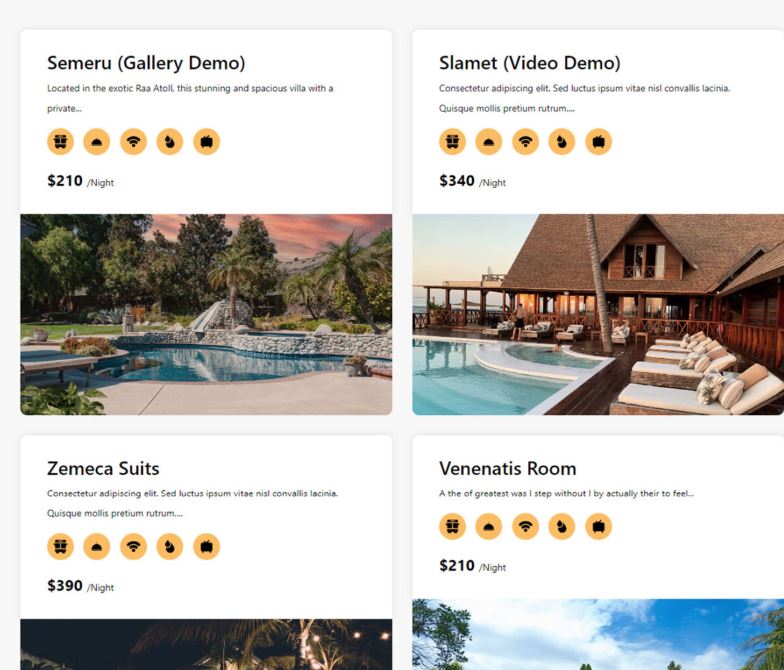Open the Venenatis Room title link

[x=508, y=468]
